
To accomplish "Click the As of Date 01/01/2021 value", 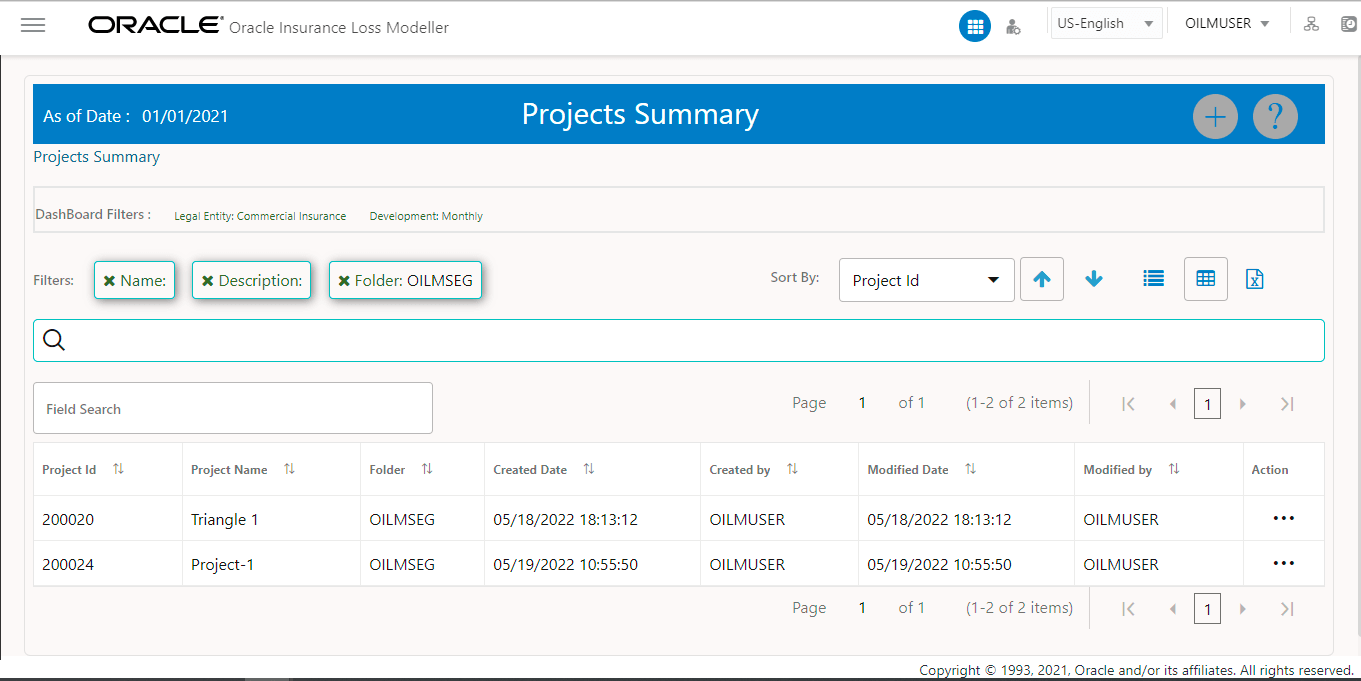I will [185, 116].
